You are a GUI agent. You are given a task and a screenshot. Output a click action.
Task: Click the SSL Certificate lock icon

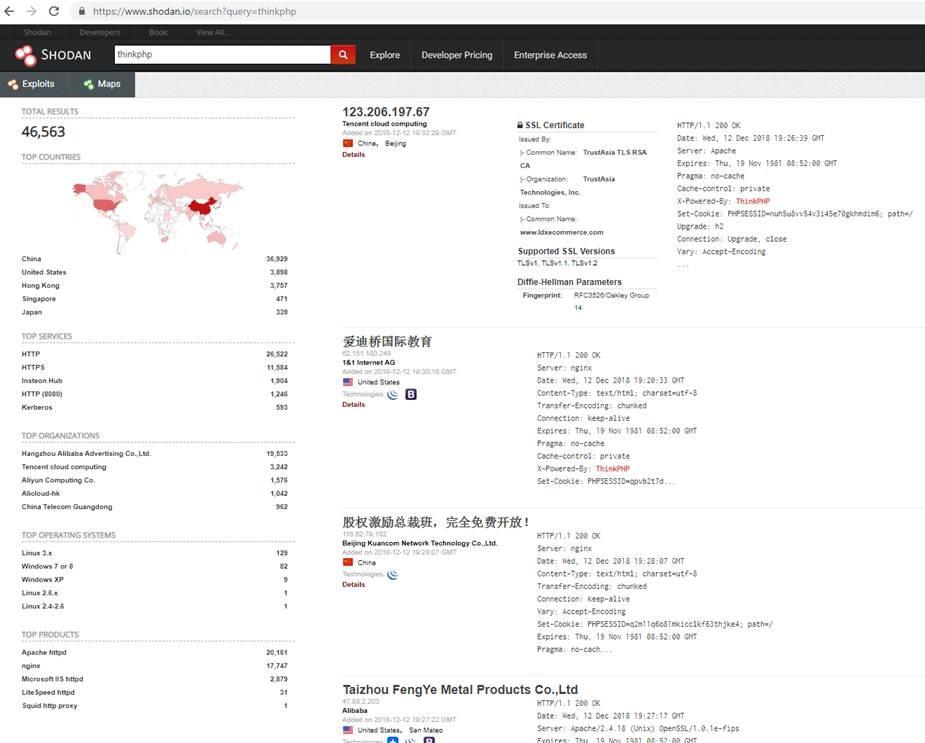coord(520,125)
